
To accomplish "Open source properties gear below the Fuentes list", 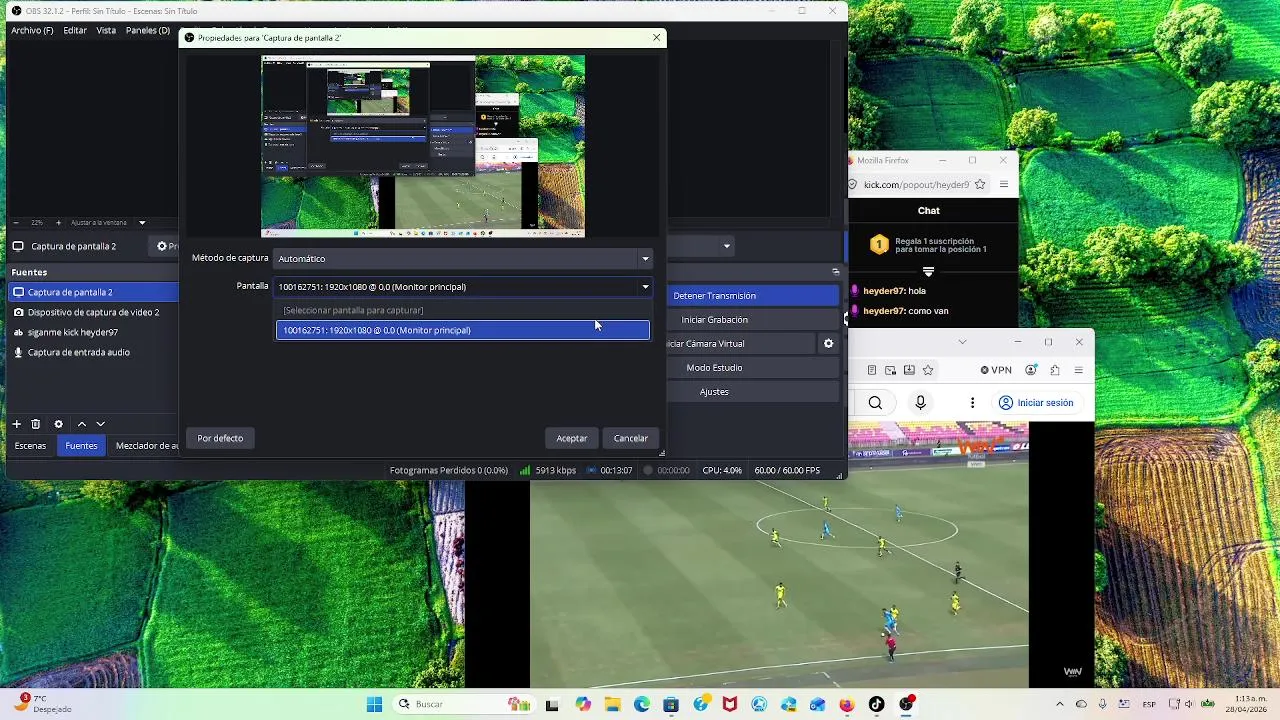I will click(x=58, y=424).
